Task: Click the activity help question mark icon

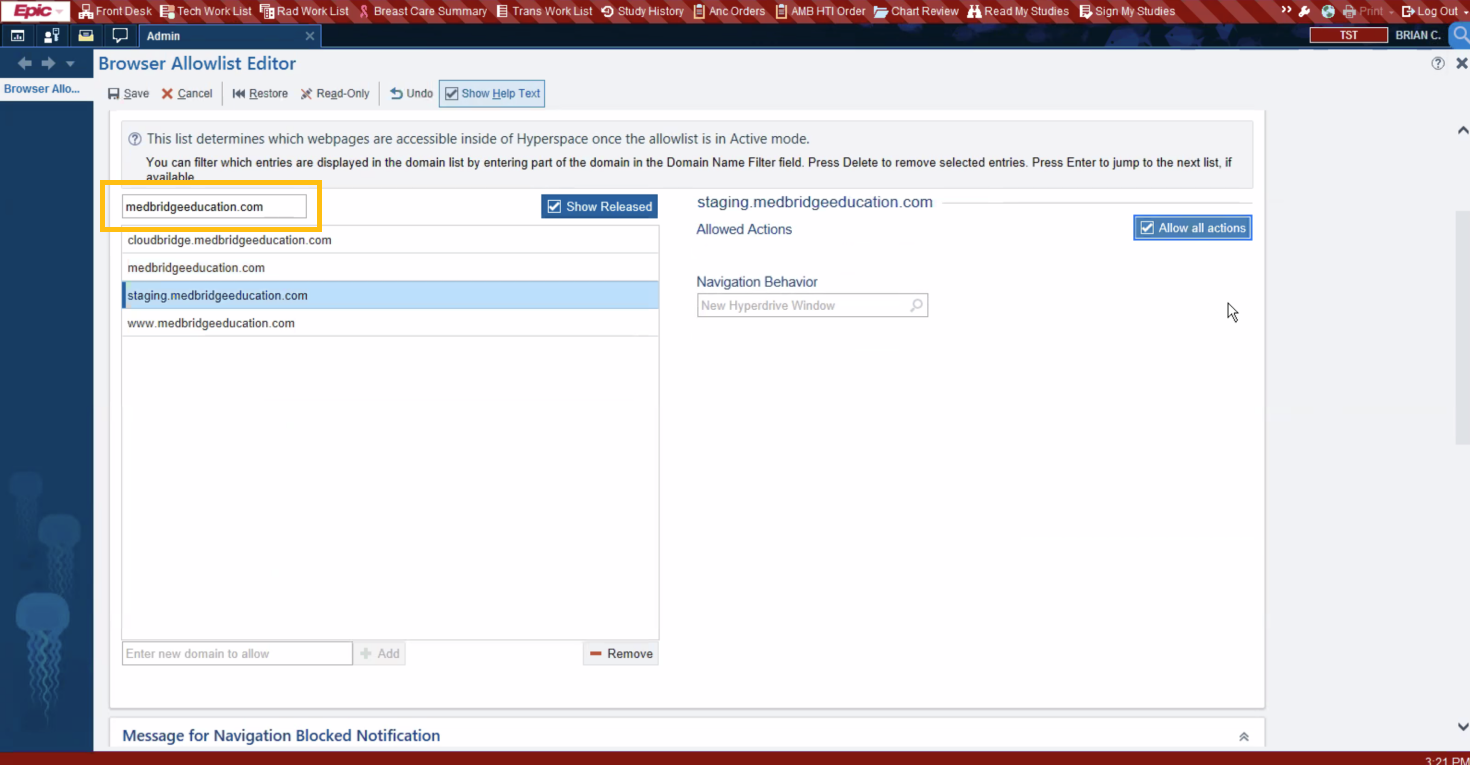Action: (1438, 63)
